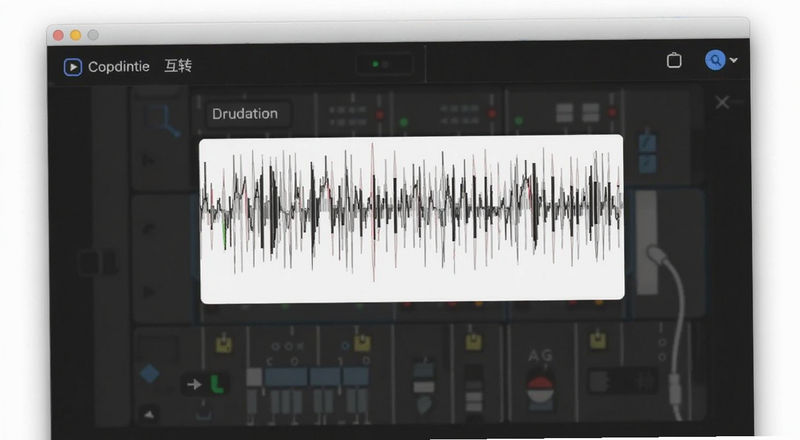The height and width of the screenshot is (440, 800).
Task: Click the yellow lock icon above fader stack
Action: tap(473, 342)
